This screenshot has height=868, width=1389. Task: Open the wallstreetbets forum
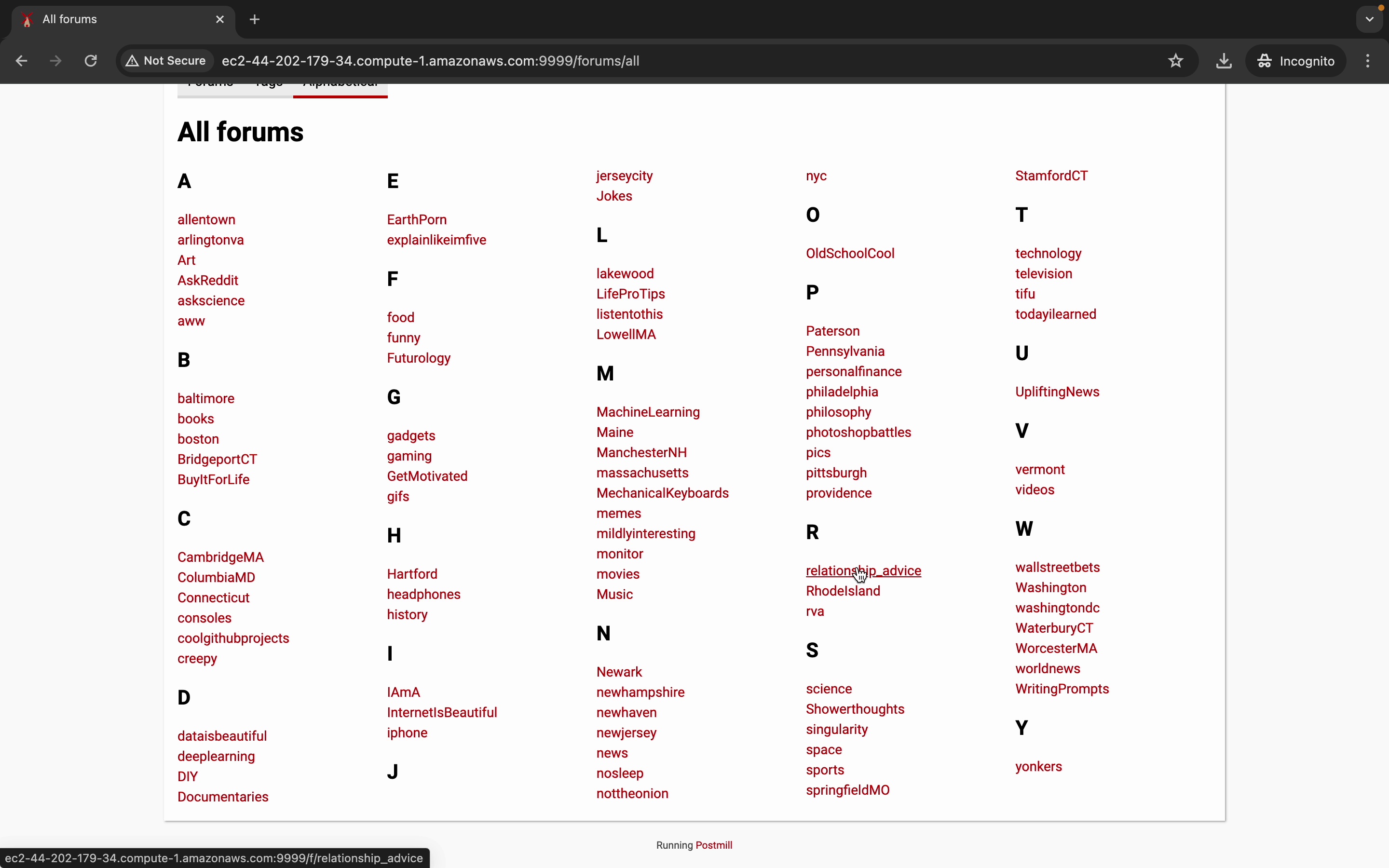point(1057,568)
